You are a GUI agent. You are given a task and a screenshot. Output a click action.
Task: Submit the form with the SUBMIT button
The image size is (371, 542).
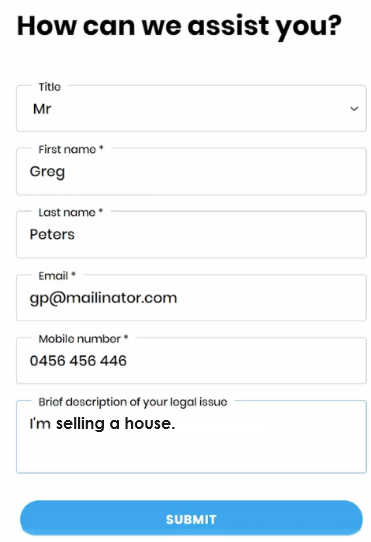tap(191, 519)
